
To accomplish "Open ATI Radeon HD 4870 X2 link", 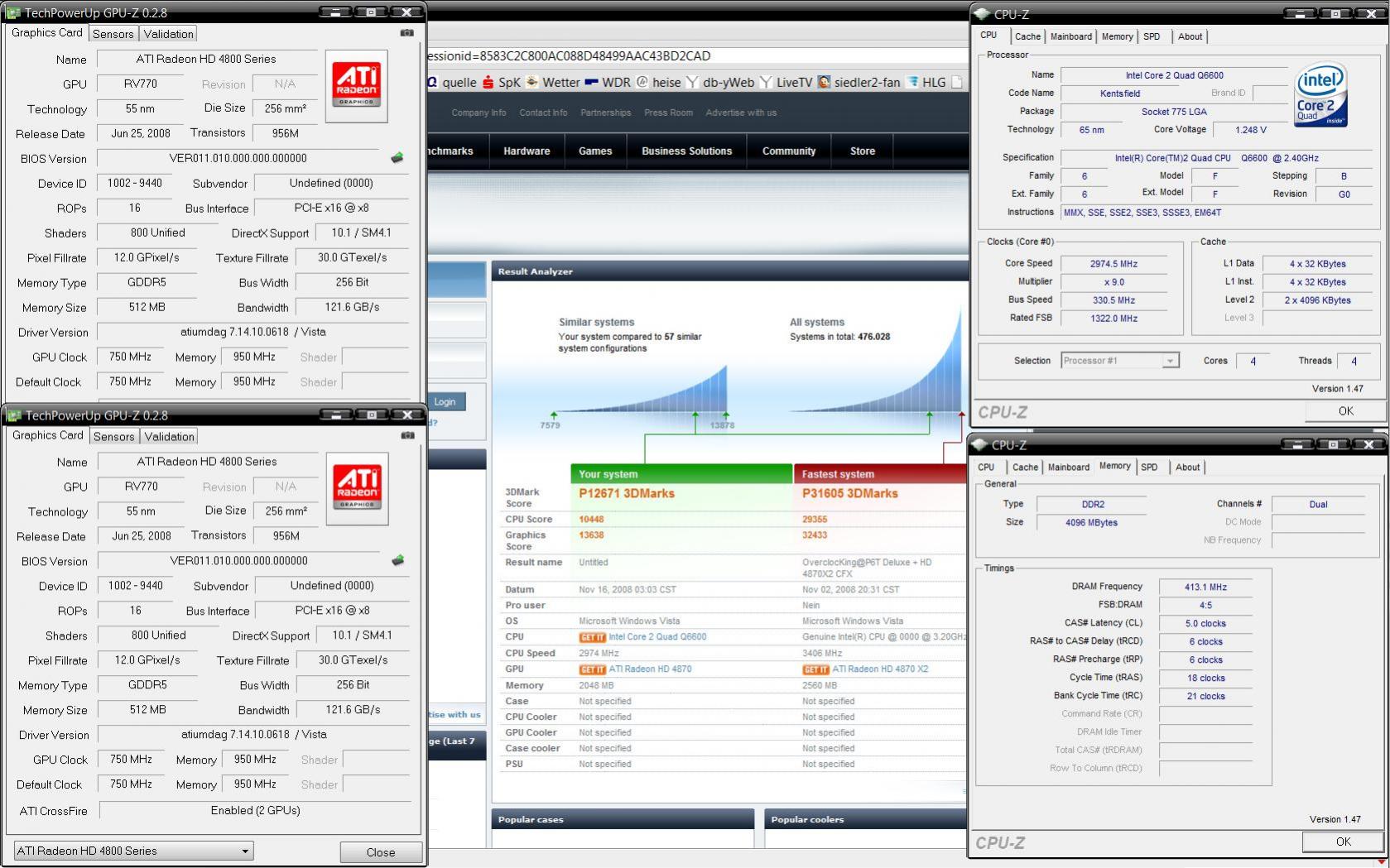I will [x=880, y=669].
